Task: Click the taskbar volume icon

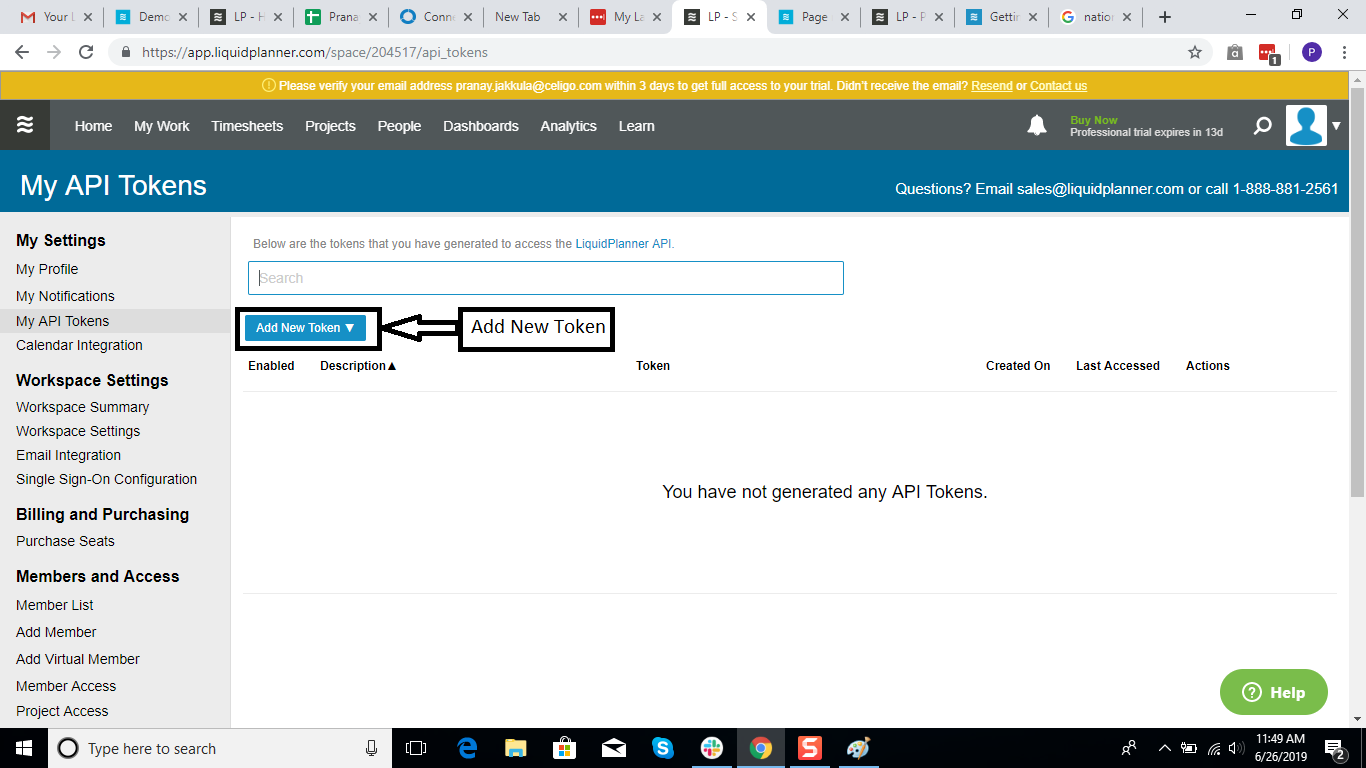Action: coord(1236,748)
